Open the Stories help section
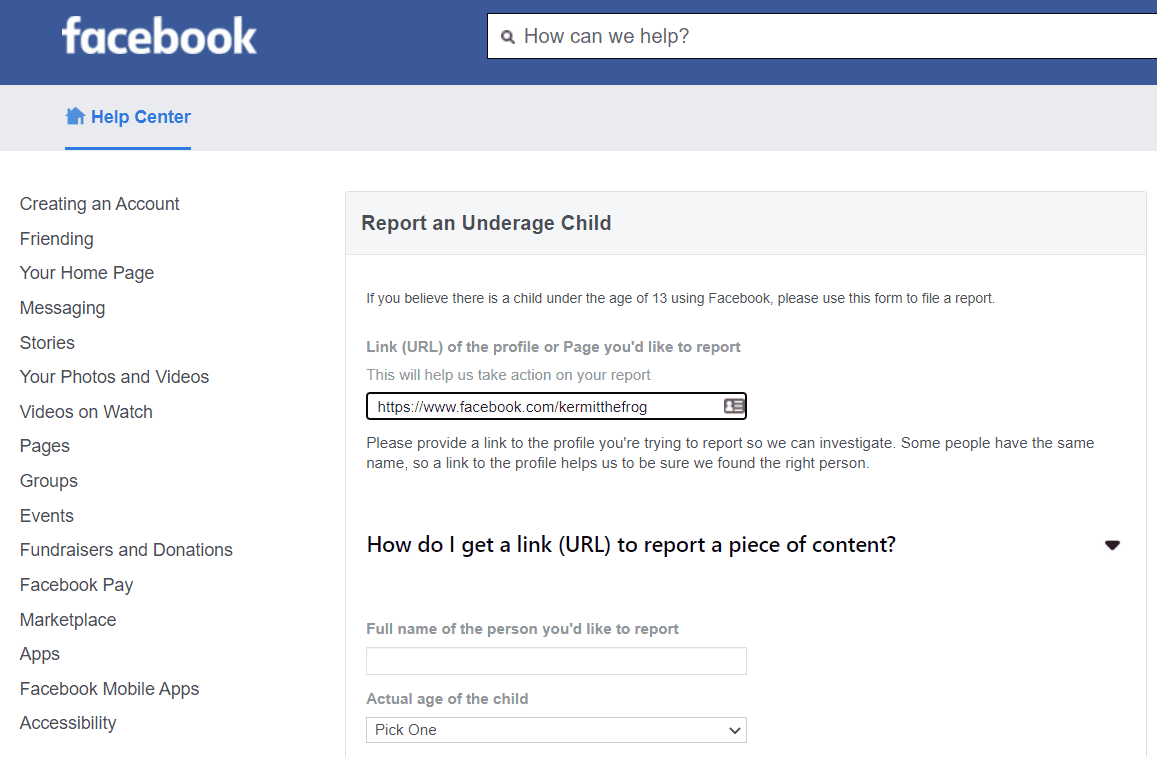The image size is (1157, 757). point(47,343)
